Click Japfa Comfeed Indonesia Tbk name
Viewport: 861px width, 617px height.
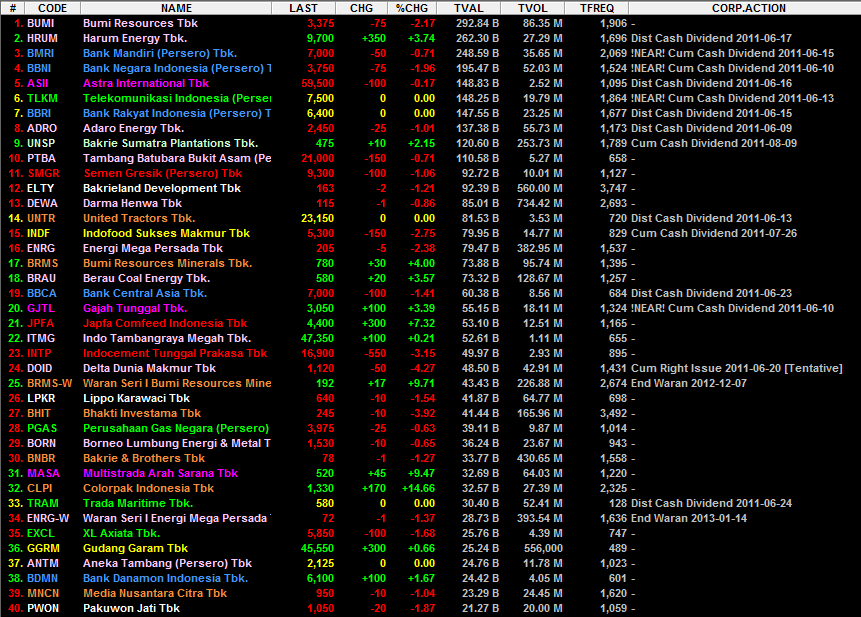[x=165, y=323]
